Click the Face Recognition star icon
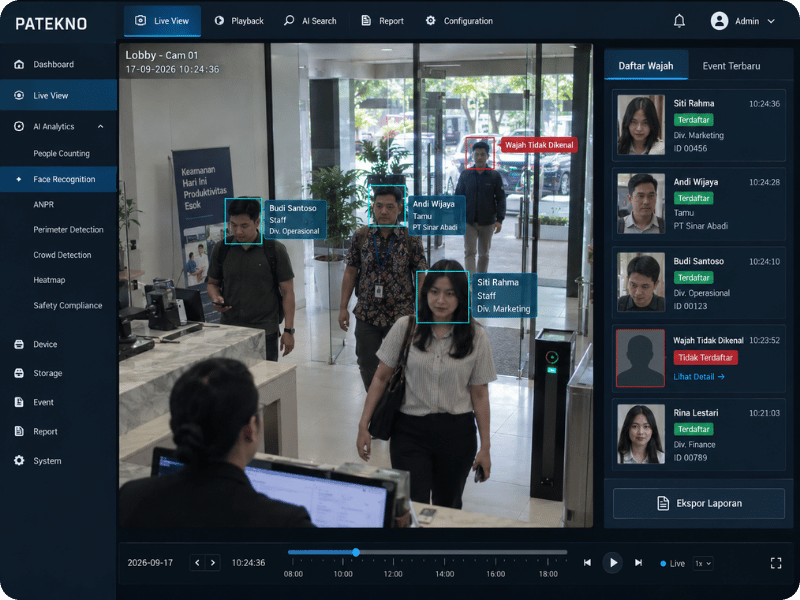Viewport: 800px width, 600px height. point(19,179)
